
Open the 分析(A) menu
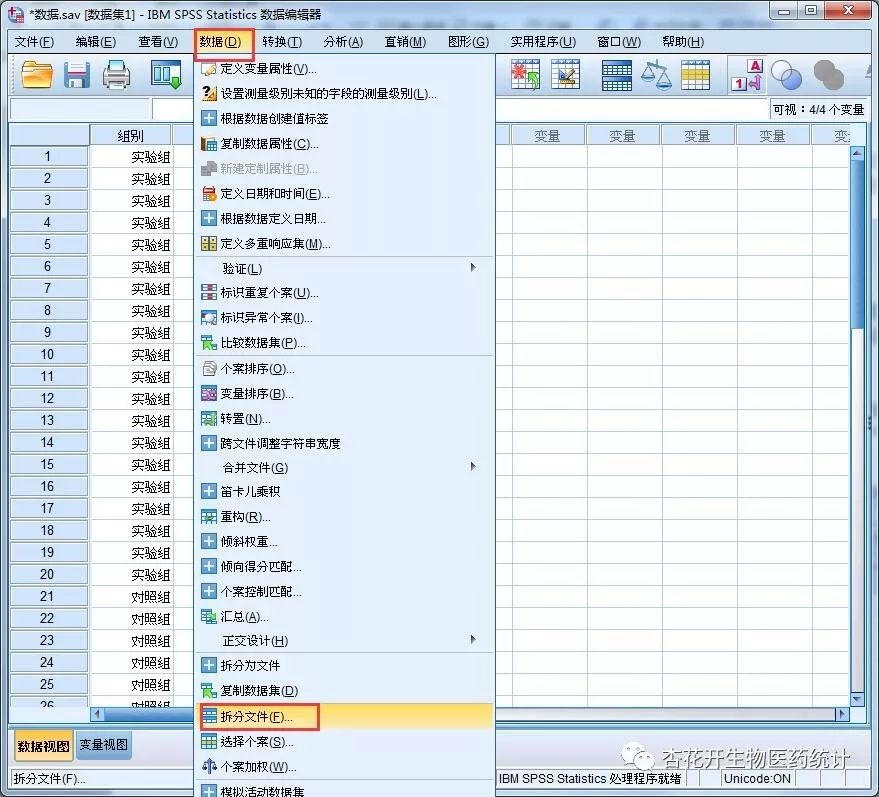click(x=341, y=41)
